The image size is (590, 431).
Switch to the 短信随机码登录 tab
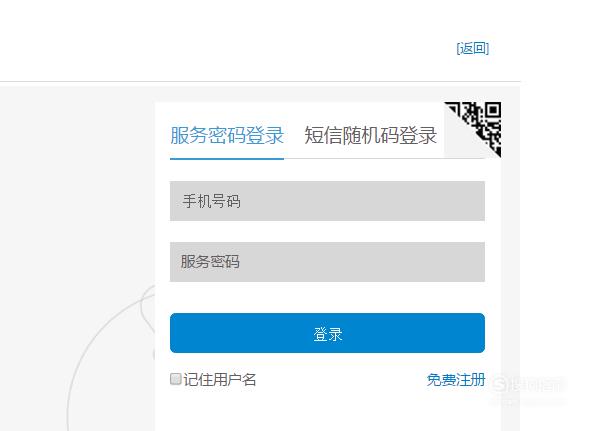coord(370,135)
